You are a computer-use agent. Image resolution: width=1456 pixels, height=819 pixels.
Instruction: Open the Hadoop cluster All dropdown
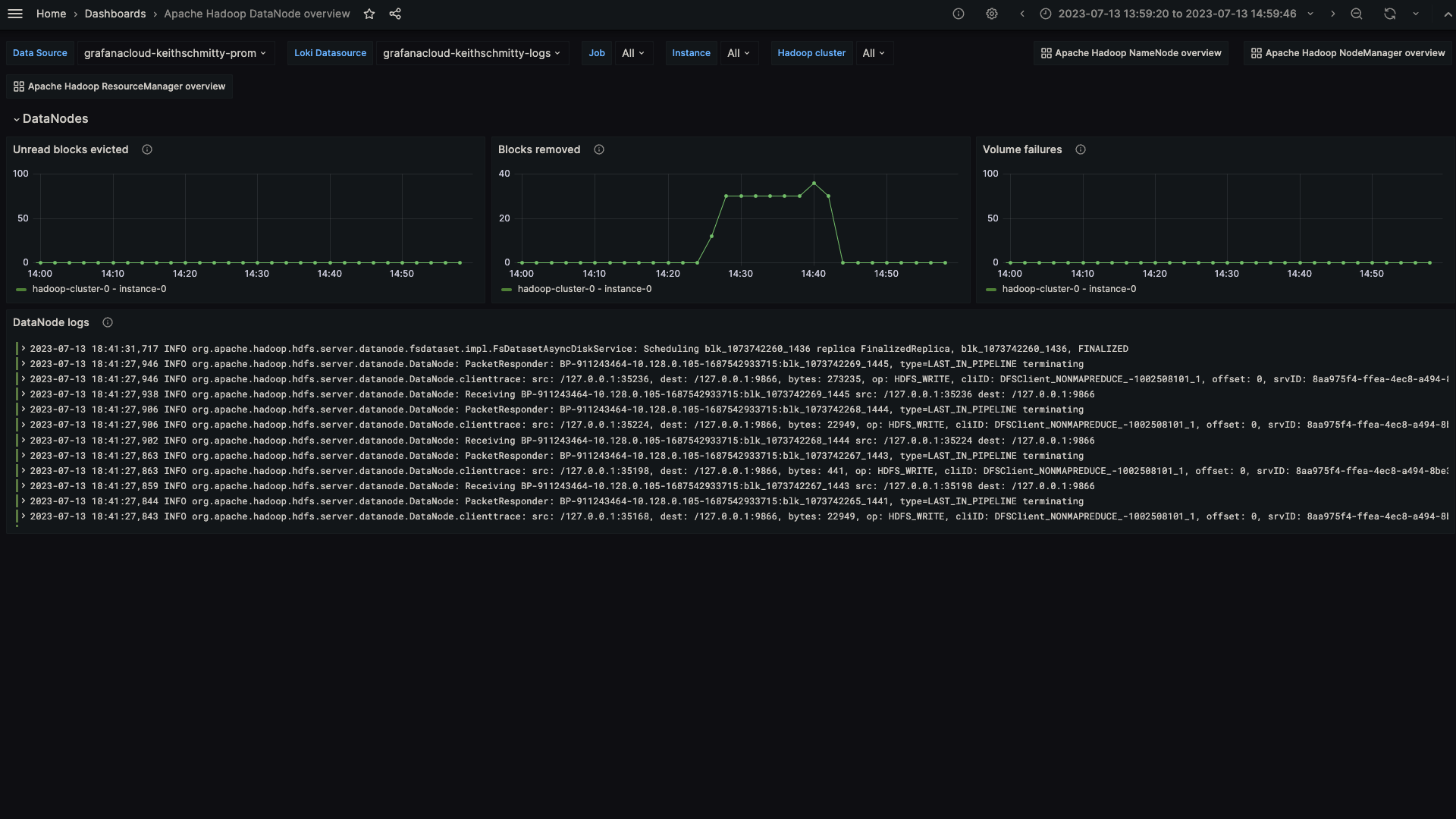874,53
